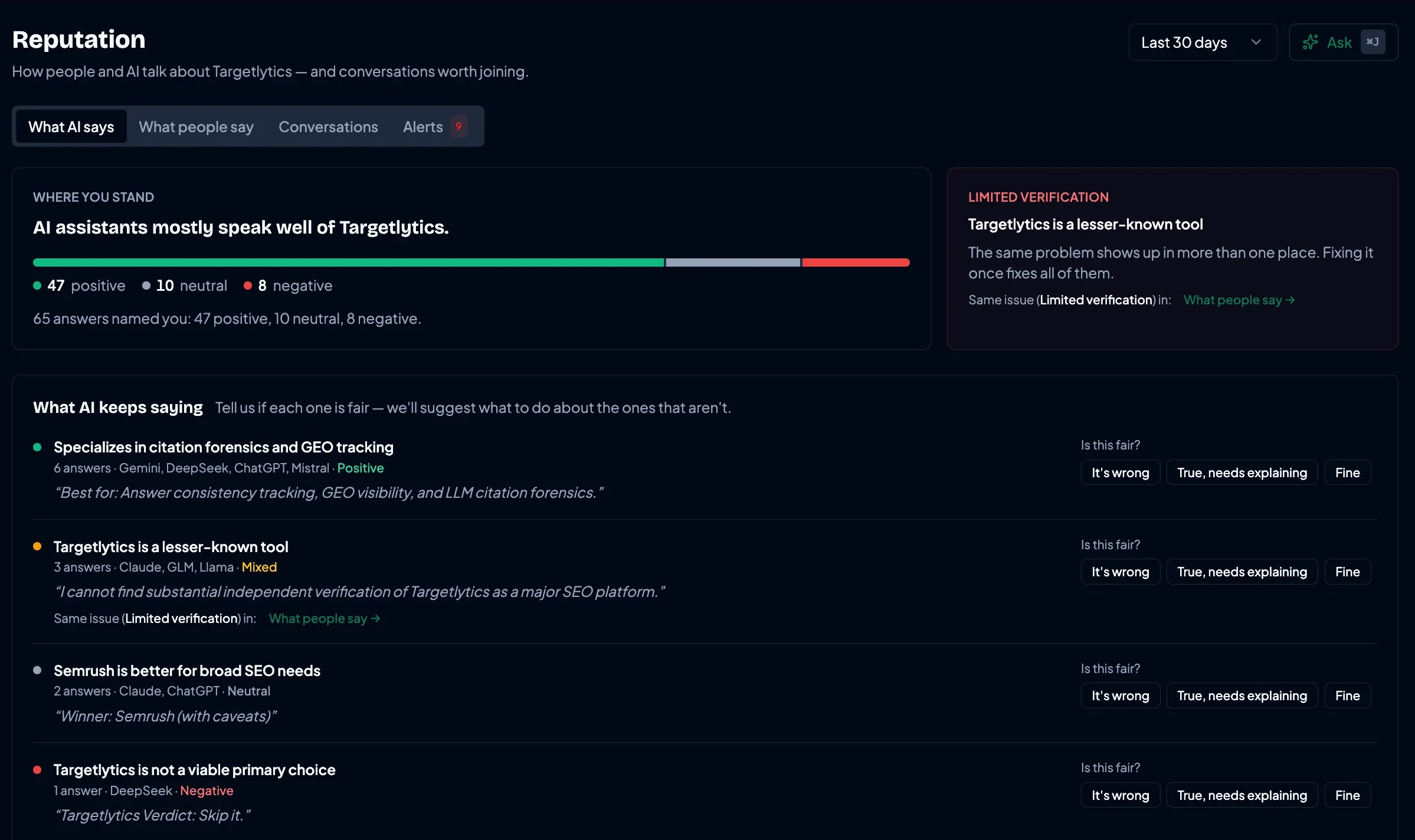
Task: Open What people say link under lesser-known tool row
Action: tap(325, 618)
